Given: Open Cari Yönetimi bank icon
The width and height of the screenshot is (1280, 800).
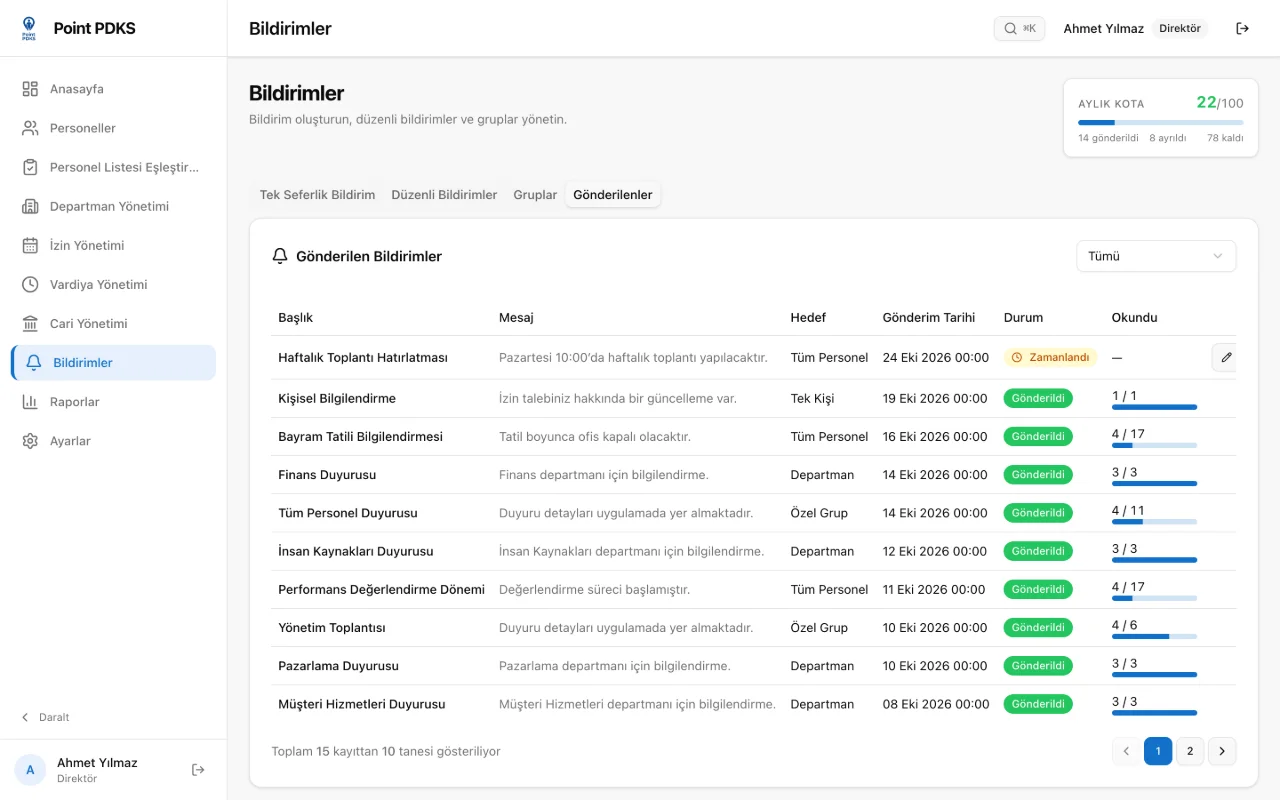Looking at the screenshot, I should click(x=30, y=323).
